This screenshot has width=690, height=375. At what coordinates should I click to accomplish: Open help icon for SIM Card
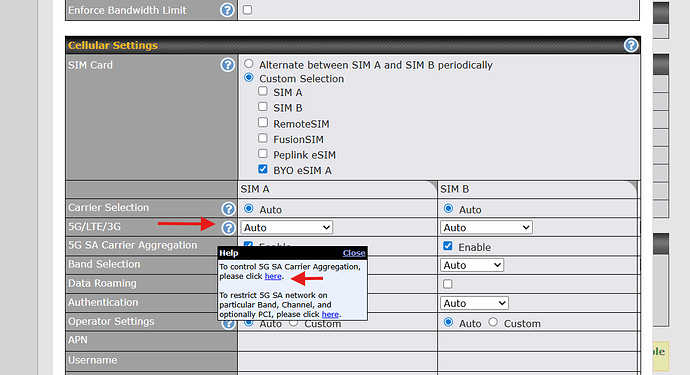(228, 65)
